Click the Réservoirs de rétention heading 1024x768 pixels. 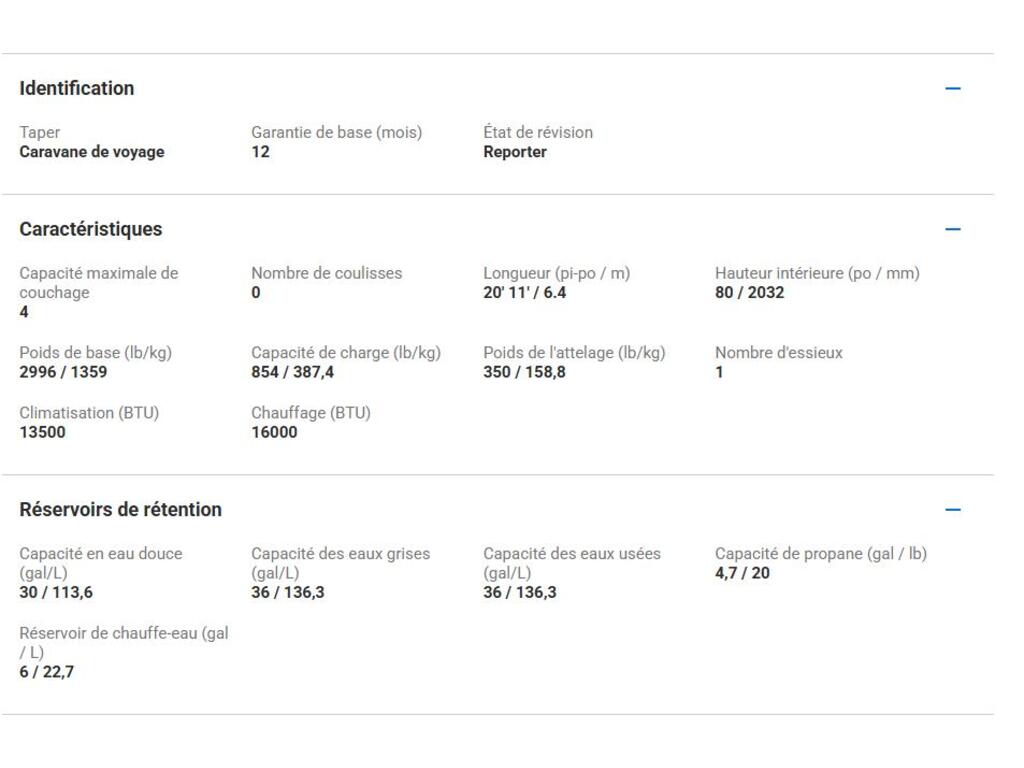point(121,510)
